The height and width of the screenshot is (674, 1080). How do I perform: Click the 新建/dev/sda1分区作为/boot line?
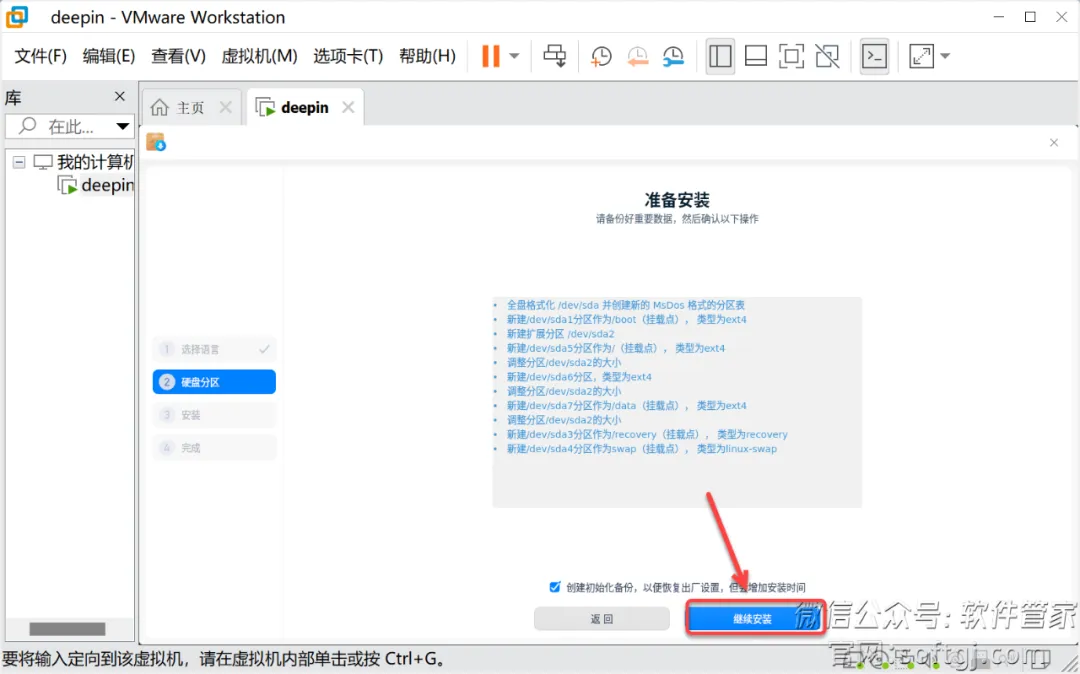(626, 319)
